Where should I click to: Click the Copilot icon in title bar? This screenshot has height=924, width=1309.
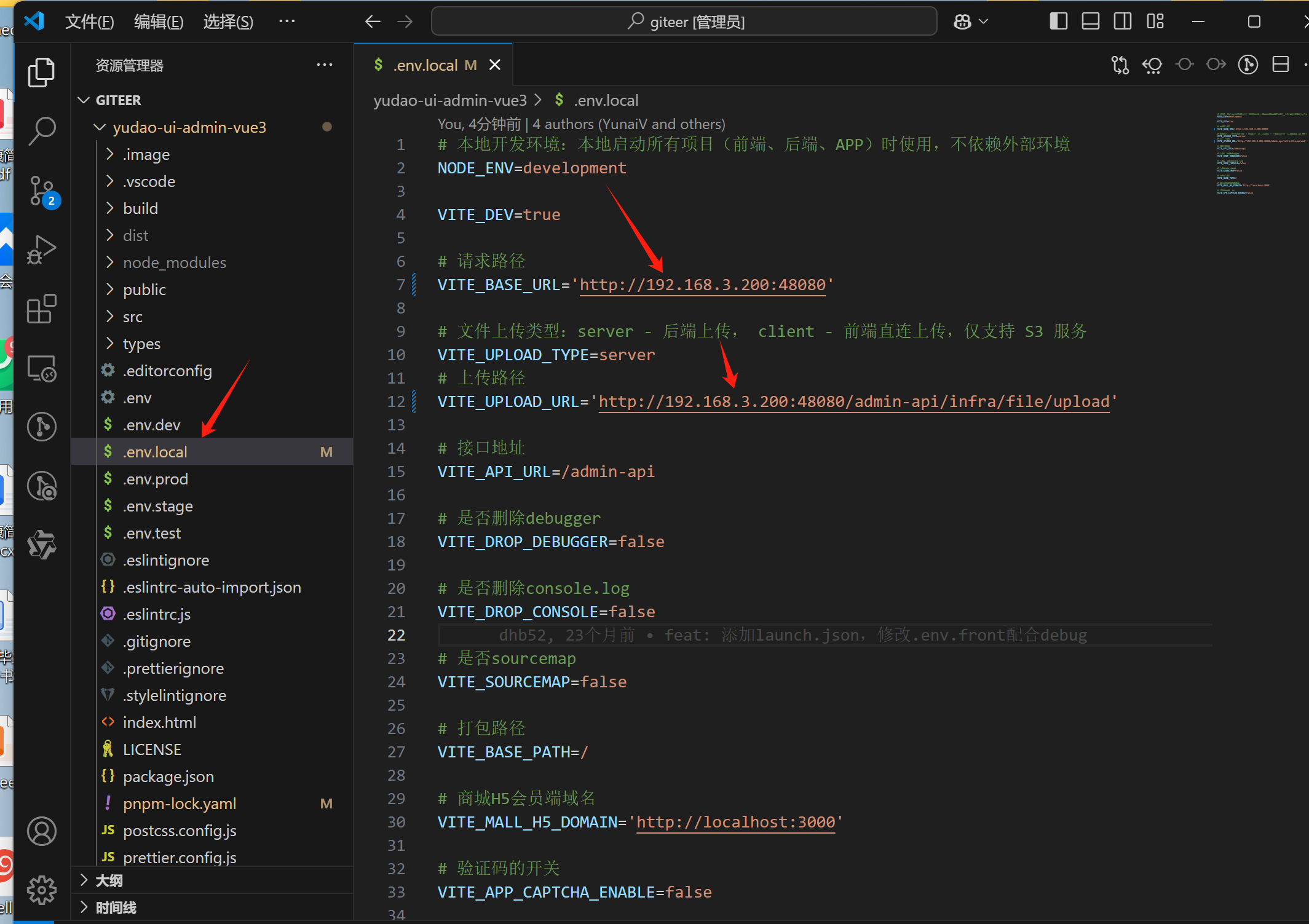[962, 22]
